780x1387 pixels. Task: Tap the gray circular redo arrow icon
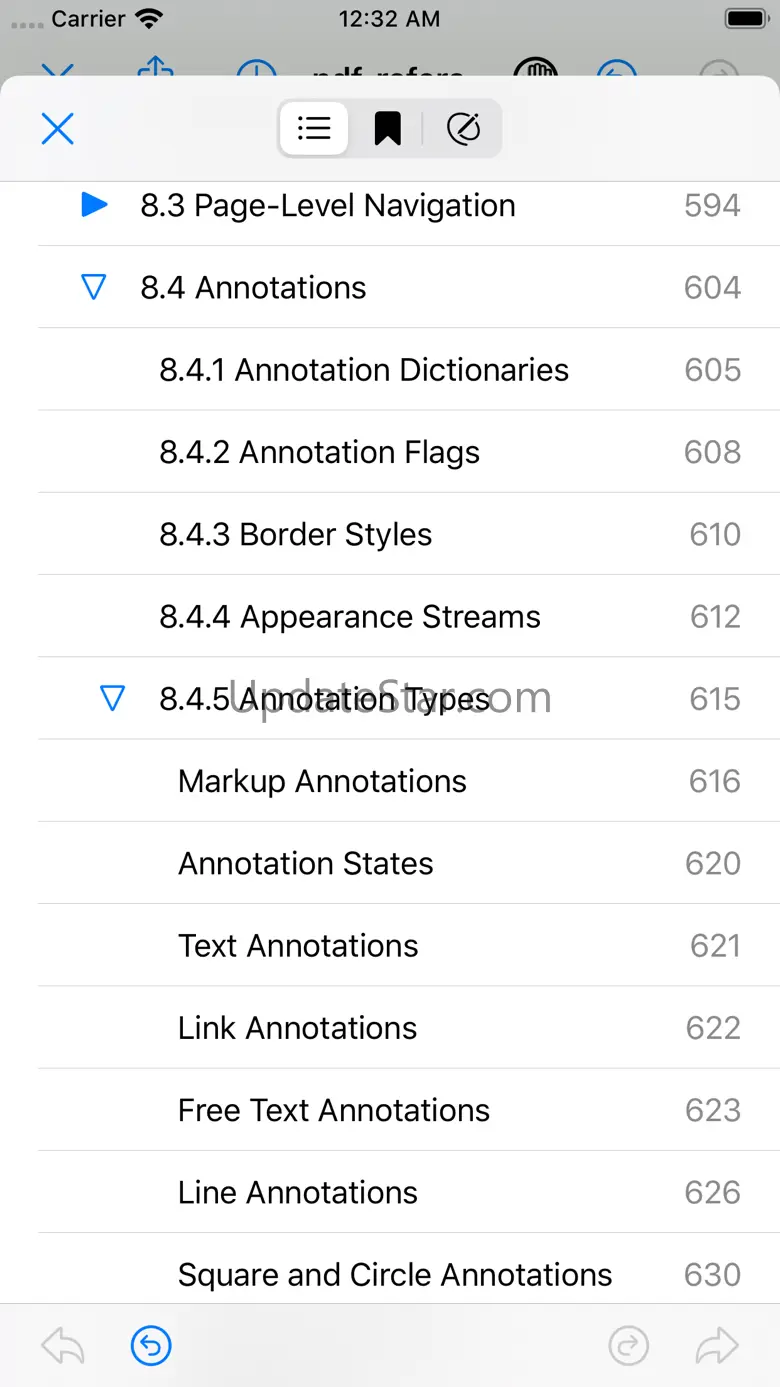coord(629,1346)
